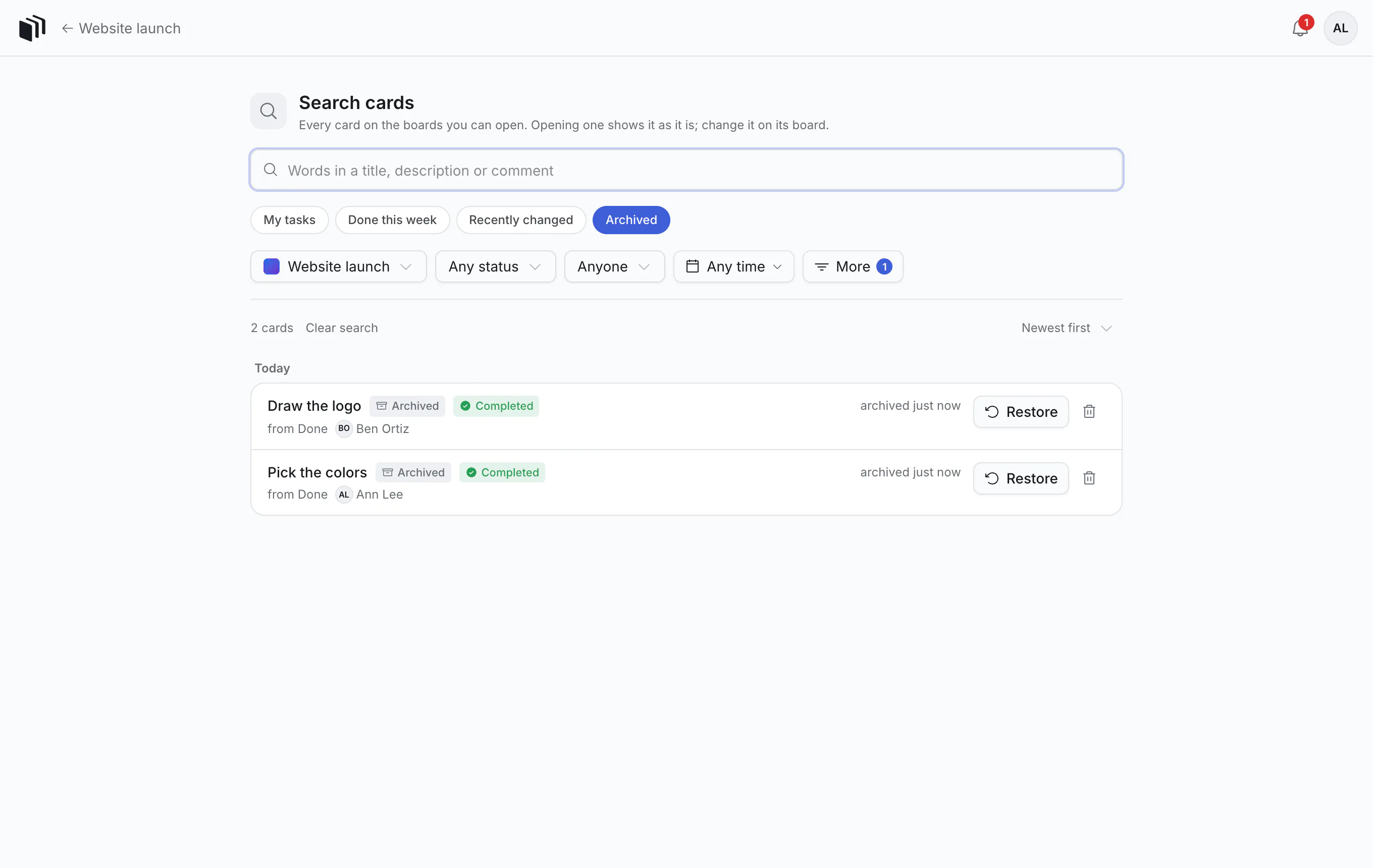Go back to Website launch board
Screen dimensions: 1373x868
[x=121, y=28]
